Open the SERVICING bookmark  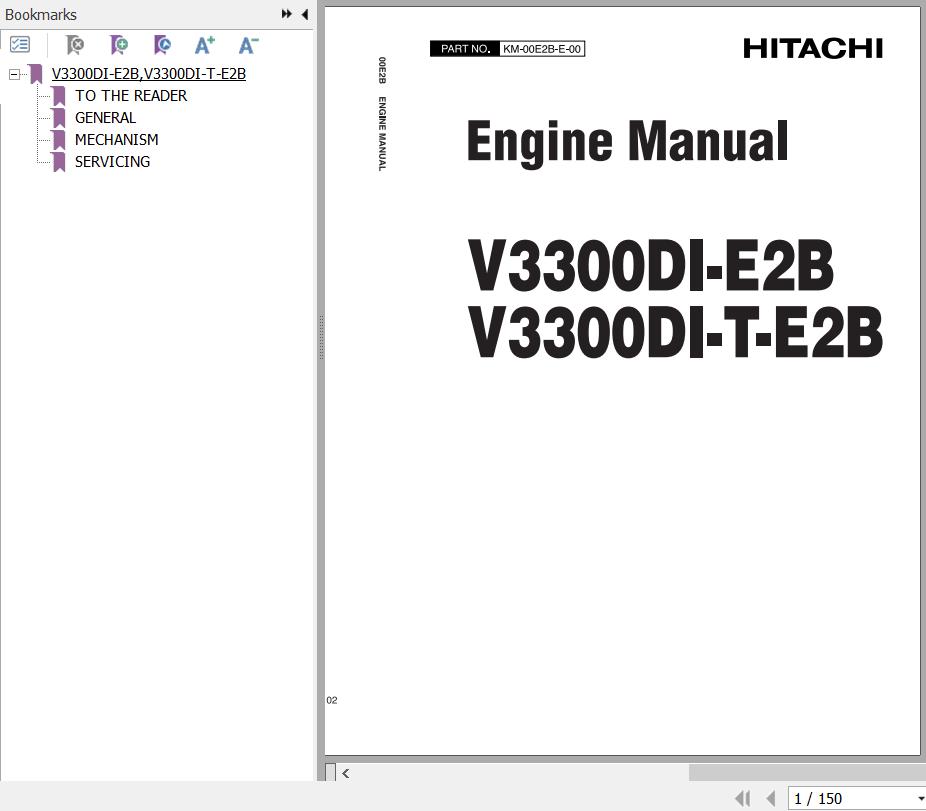[x=112, y=162]
